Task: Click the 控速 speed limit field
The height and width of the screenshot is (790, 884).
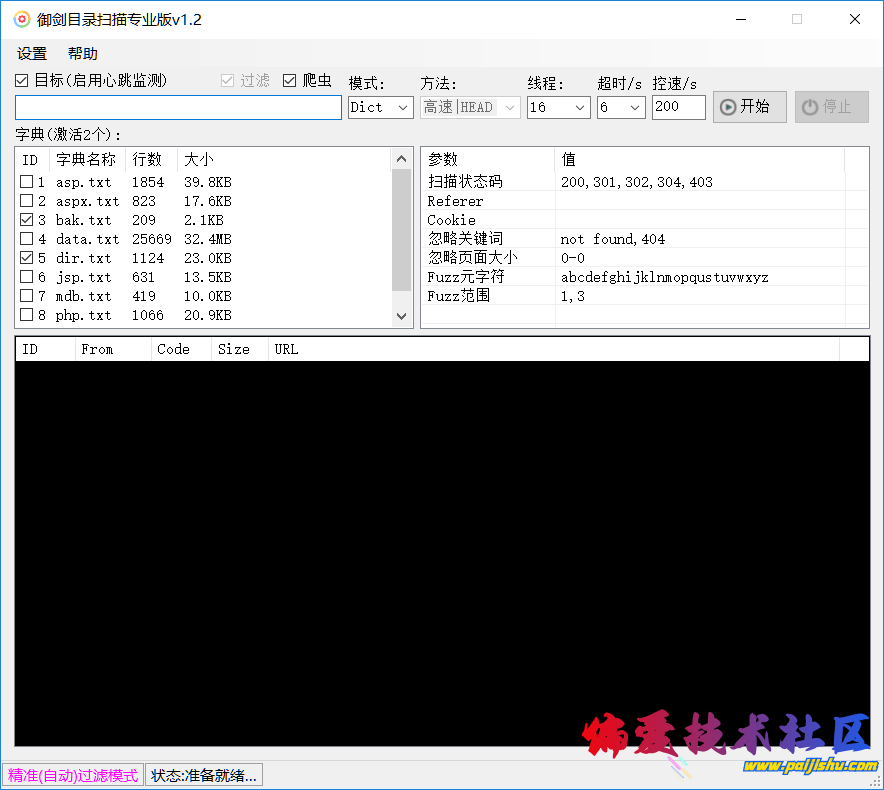Action: tap(678, 107)
